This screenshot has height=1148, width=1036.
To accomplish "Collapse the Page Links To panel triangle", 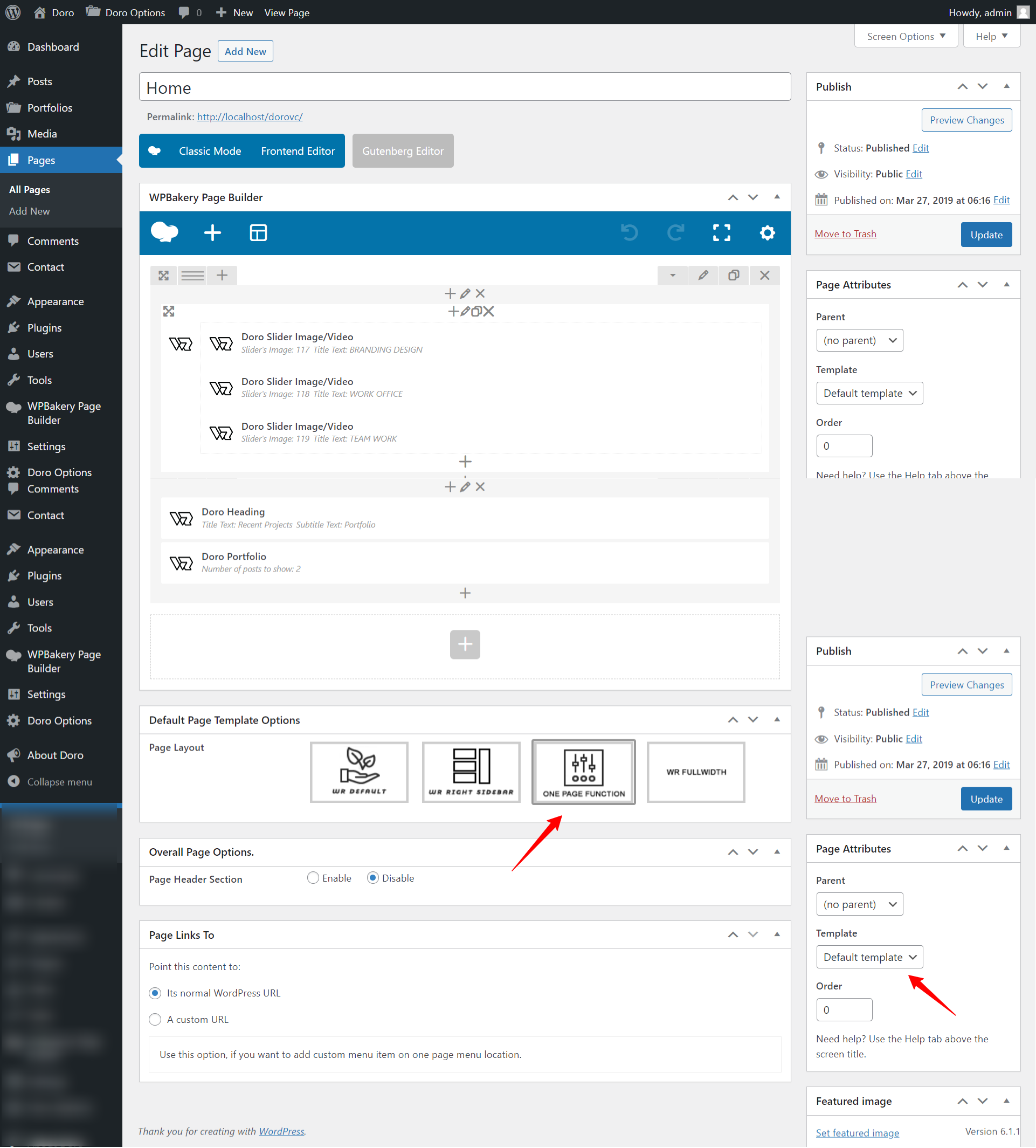I will (777, 935).
